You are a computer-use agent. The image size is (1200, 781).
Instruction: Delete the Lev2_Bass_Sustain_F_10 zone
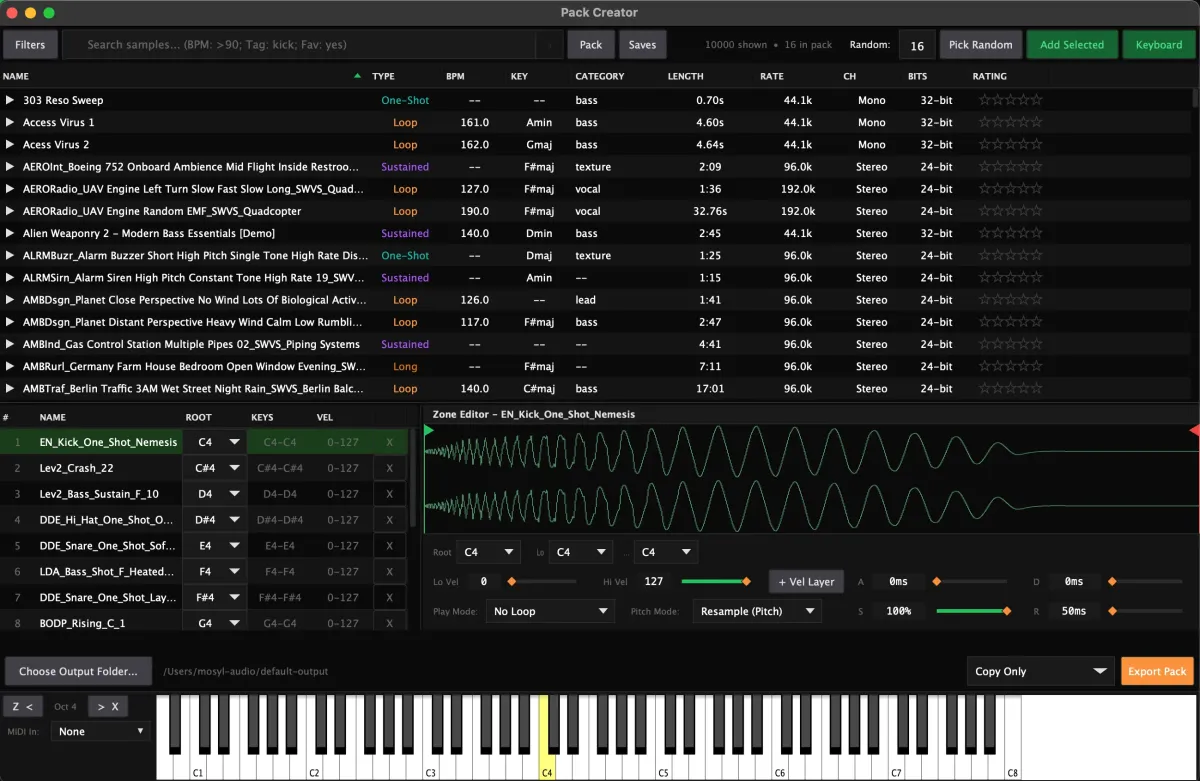coord(390,494)
